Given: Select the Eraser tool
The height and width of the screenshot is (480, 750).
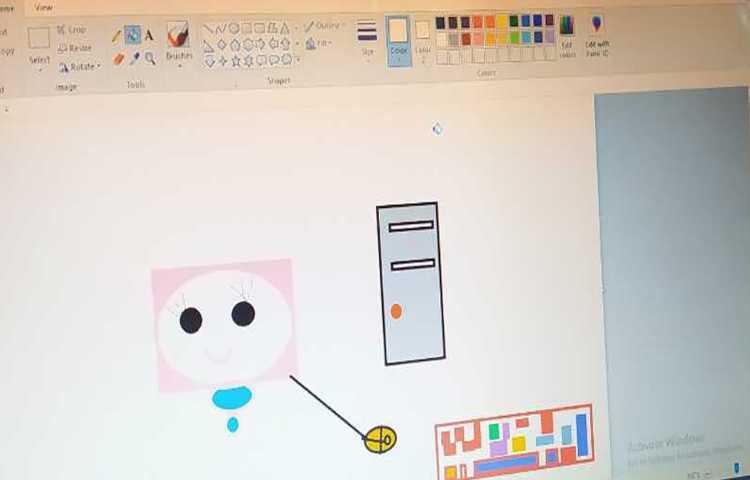Looking at the screenshot, I should (x=118, y=59).
